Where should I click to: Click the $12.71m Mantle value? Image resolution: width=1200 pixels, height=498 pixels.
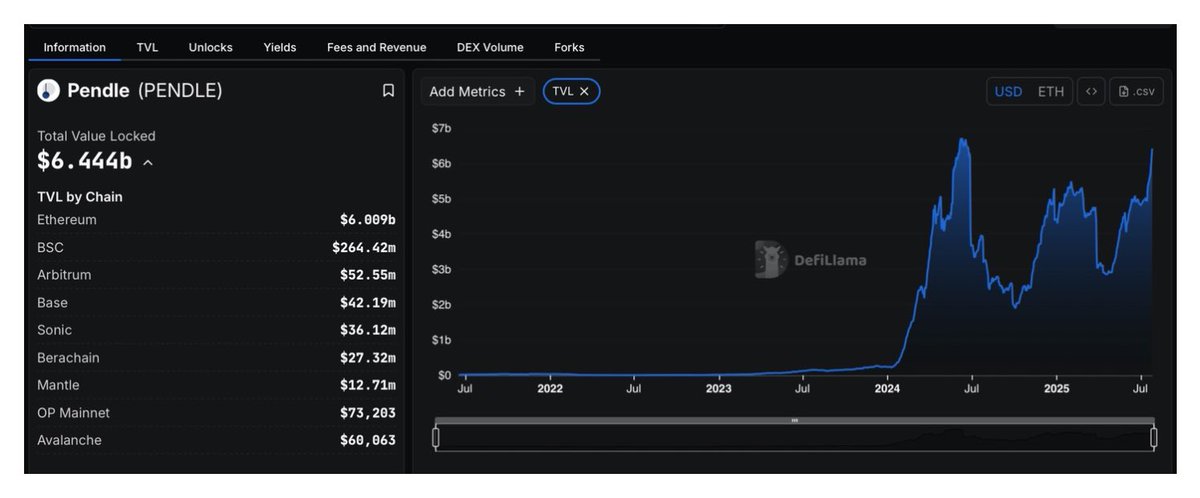(x=368, y=385)
